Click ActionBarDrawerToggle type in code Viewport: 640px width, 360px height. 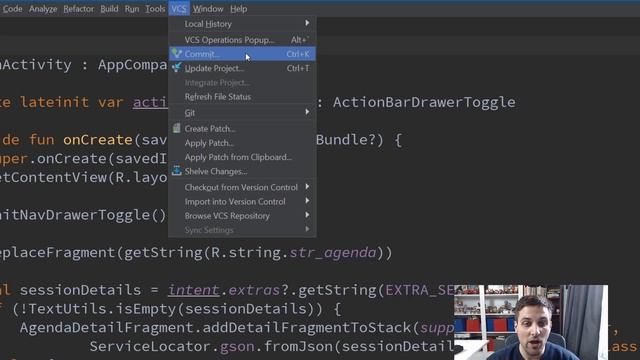point(424,102)
